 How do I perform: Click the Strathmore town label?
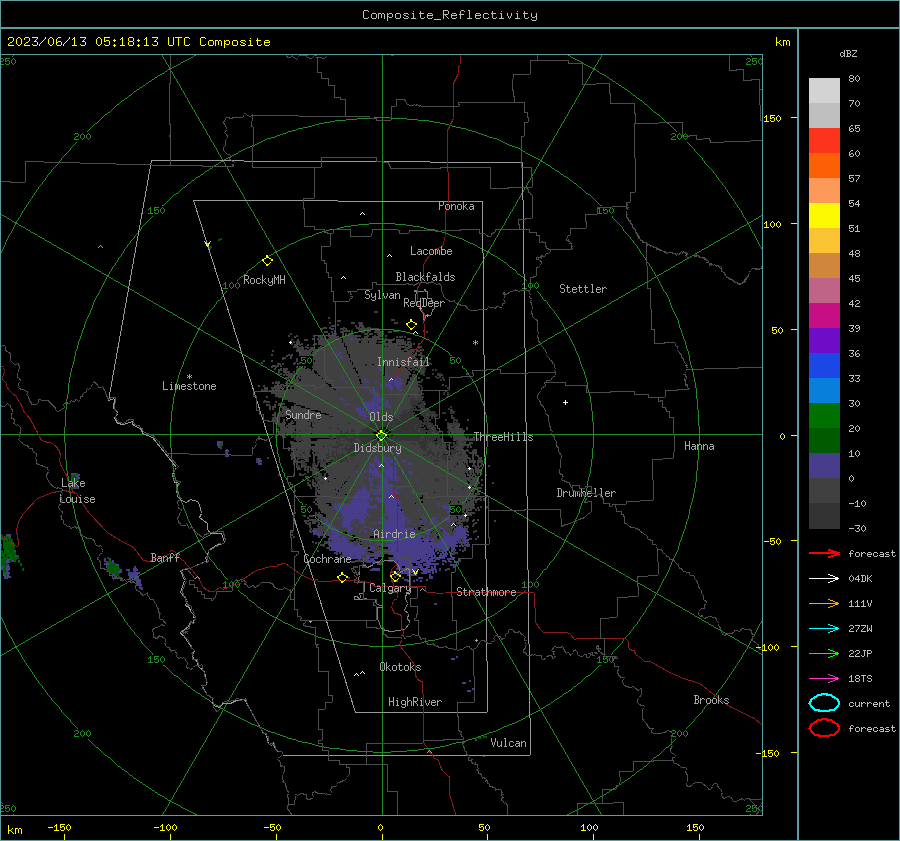coord(486,592)
